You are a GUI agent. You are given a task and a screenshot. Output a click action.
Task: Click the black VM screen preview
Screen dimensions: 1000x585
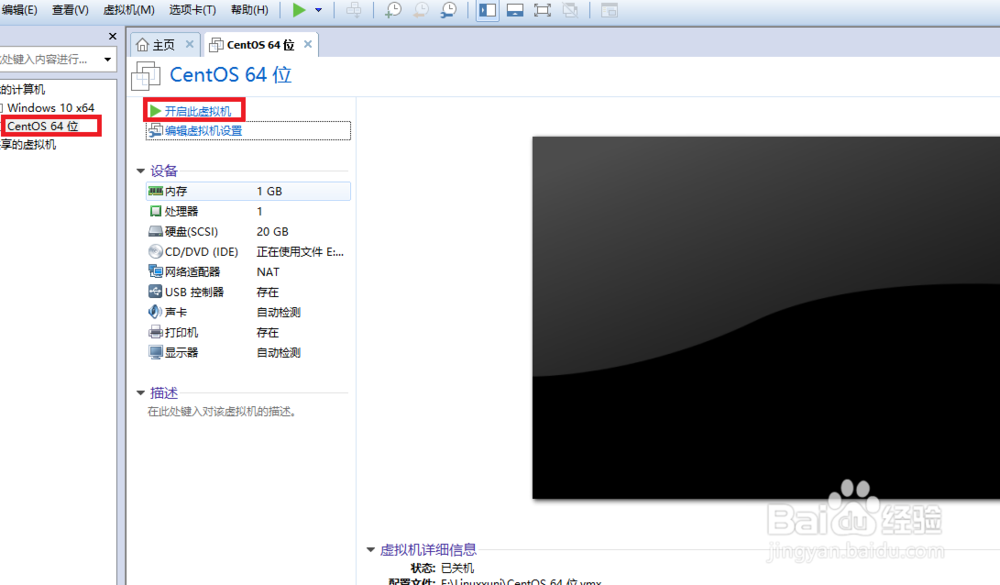(766, 317)
